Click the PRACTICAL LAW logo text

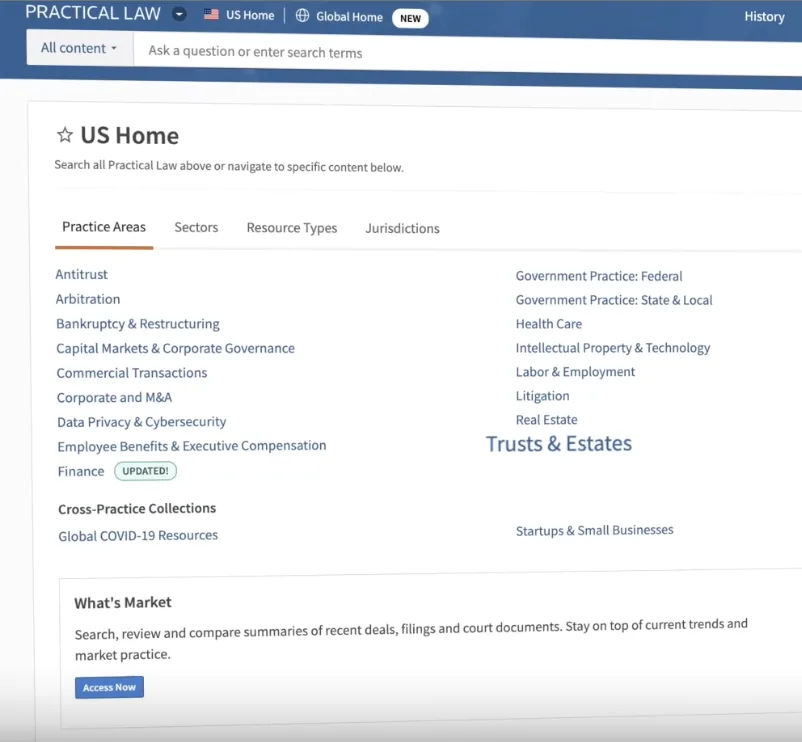tap(93, 13)
